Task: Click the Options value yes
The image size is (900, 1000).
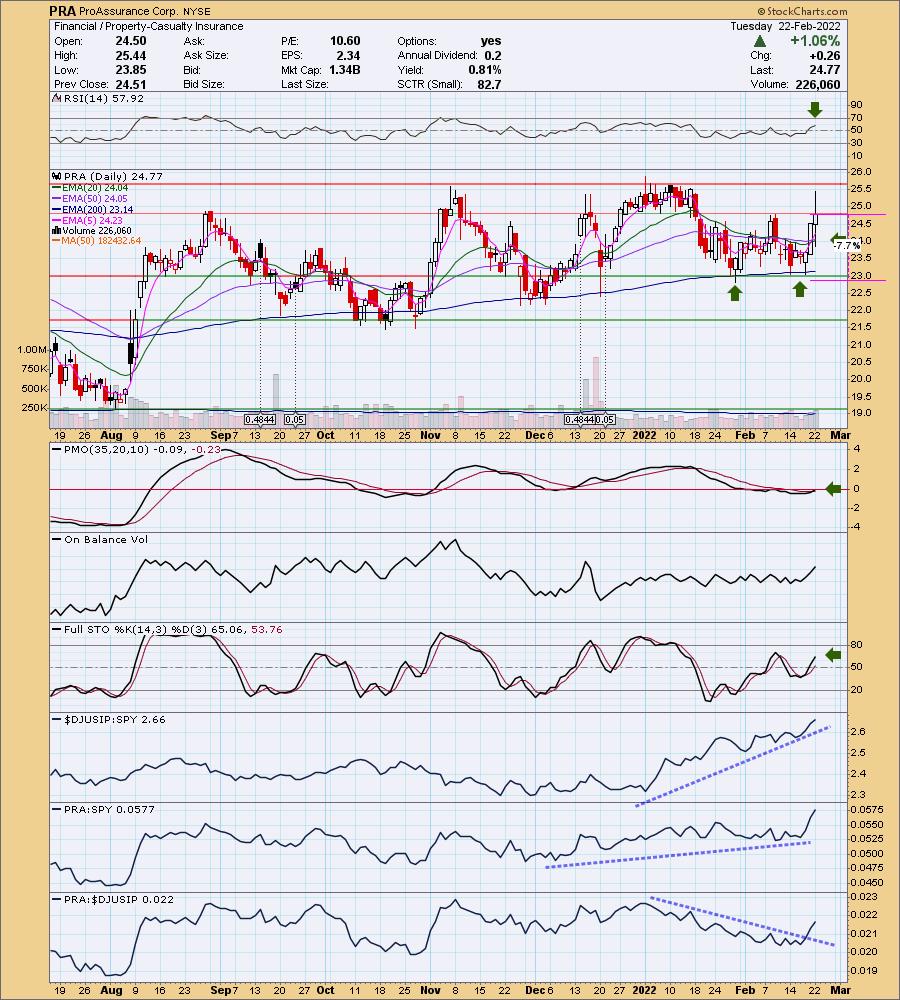Action: [491, 41]
